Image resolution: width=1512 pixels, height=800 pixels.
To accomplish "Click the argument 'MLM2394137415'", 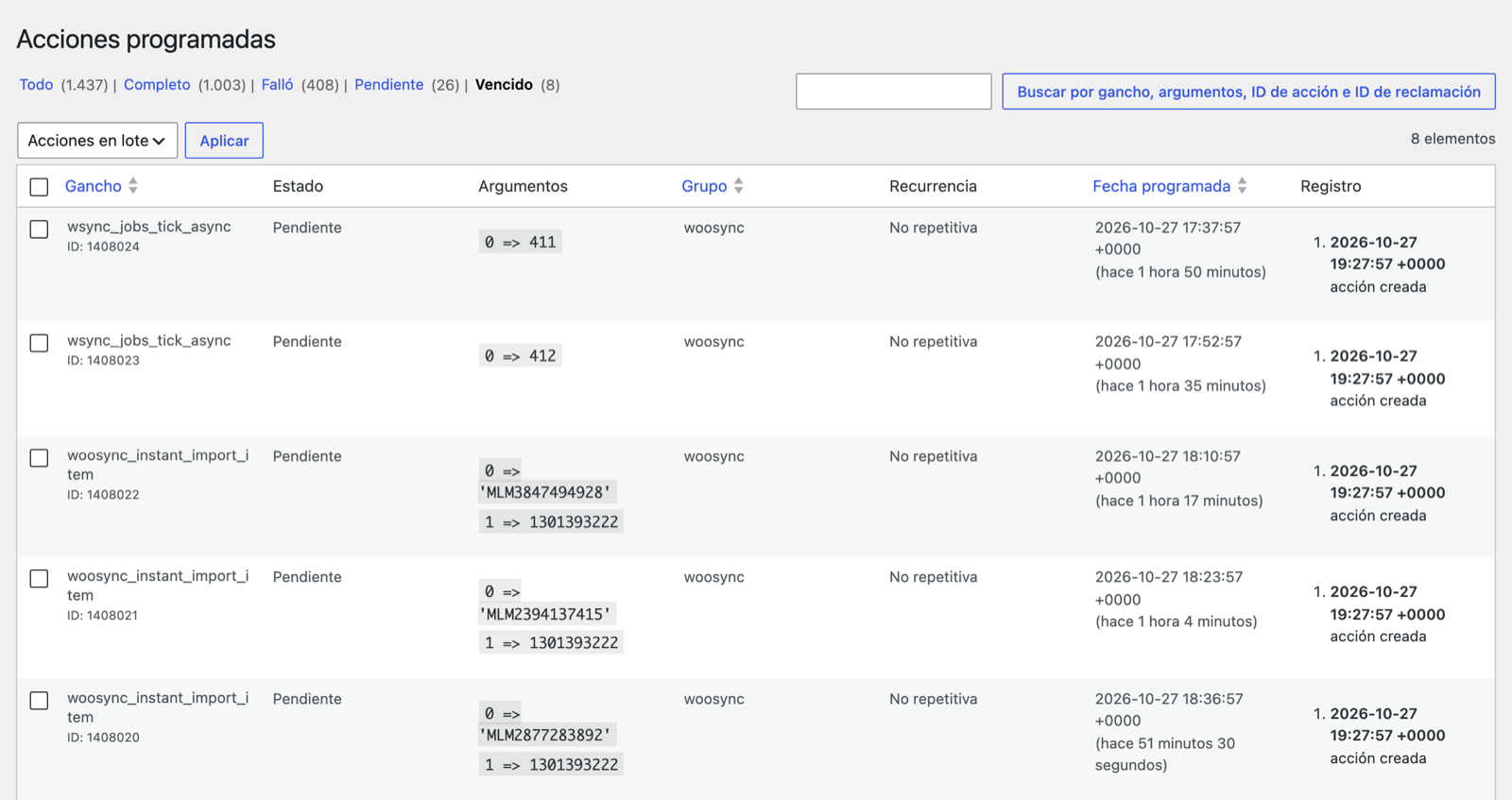I will pyautogui.click(x=547, y=614).
